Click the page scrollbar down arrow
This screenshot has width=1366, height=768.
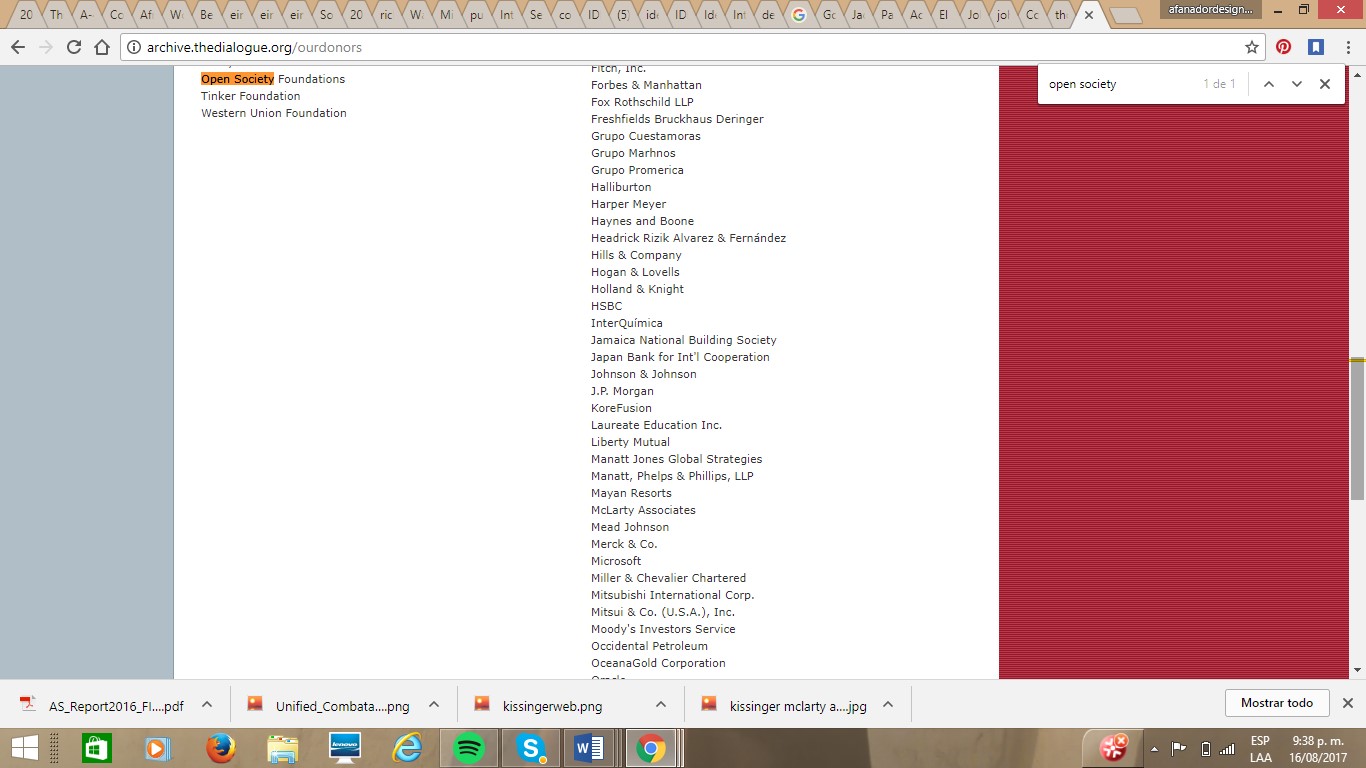(x=1357, y=670)
